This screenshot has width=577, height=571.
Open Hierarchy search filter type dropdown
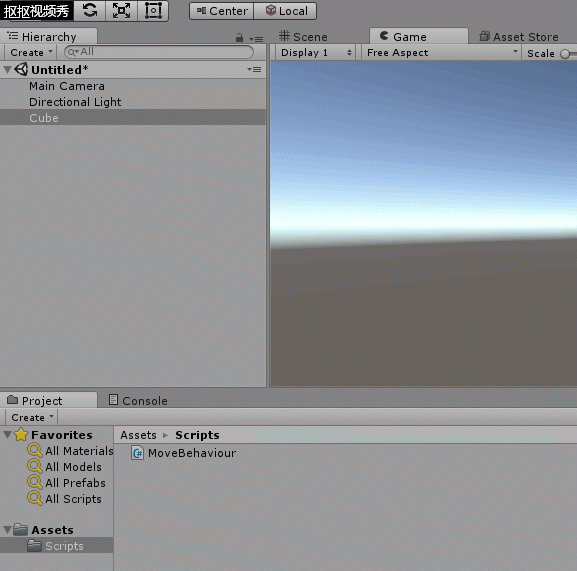73,52
